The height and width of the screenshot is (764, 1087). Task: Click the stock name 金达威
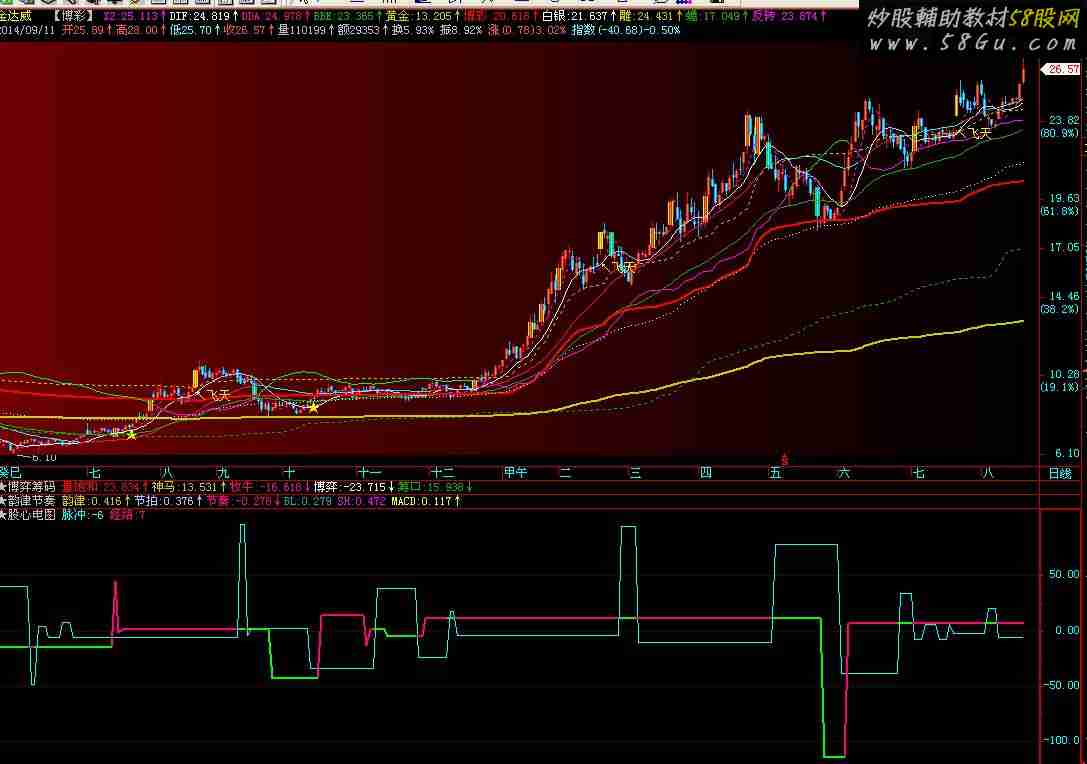pyautogui.click(x=16, y=16)
